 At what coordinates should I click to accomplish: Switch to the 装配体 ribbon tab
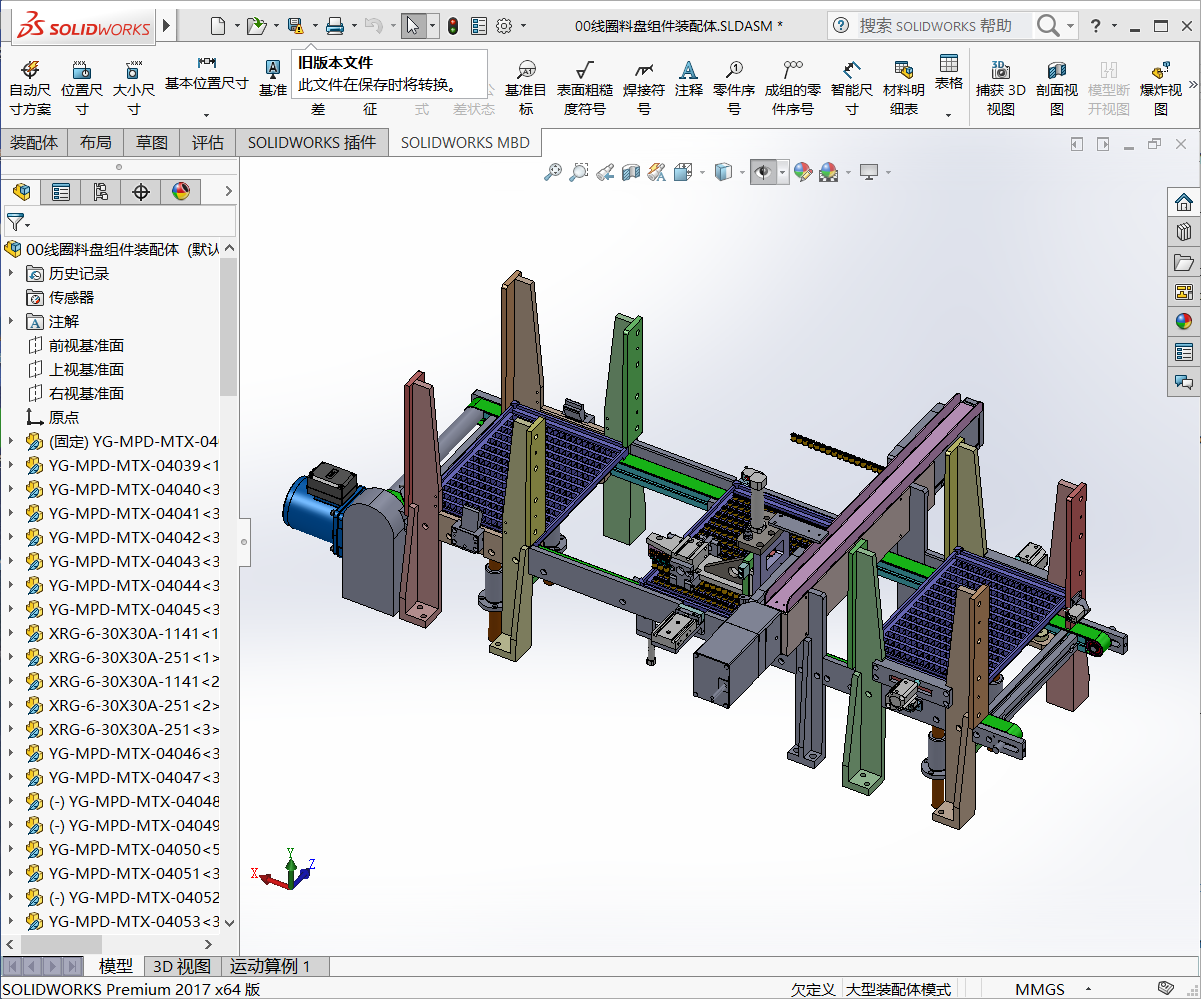[x=34, y=142]
